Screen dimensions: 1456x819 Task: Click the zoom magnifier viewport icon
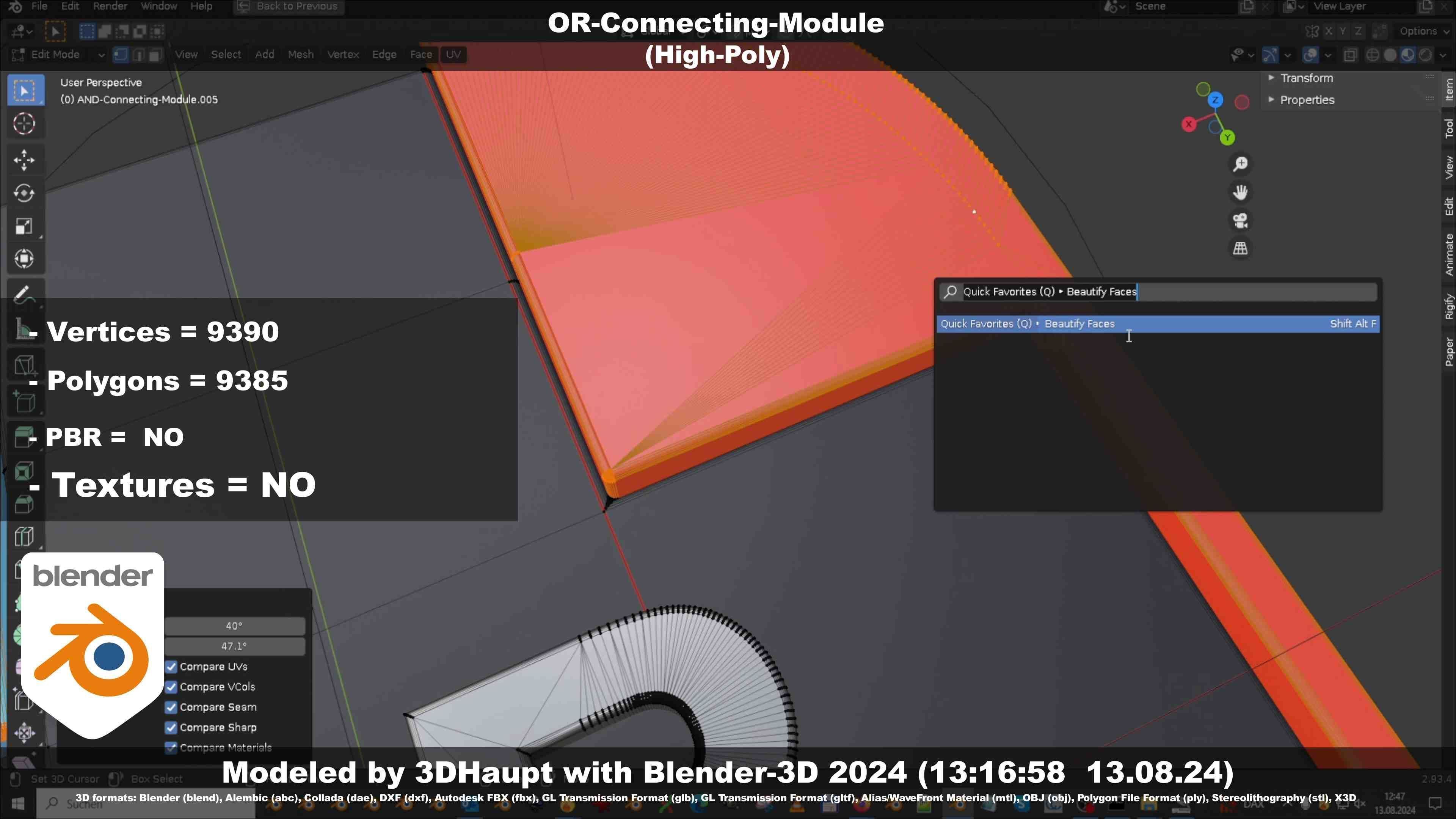click(x=1240, y=165)
